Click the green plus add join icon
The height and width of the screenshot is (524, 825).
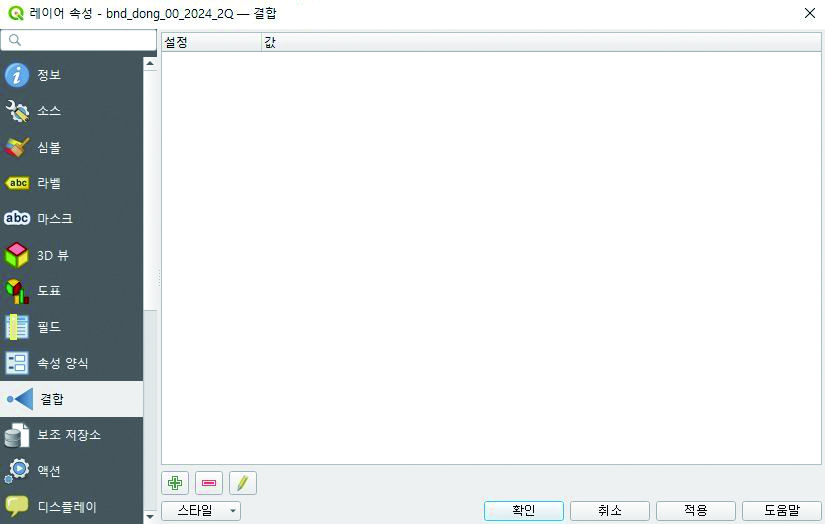175,483
